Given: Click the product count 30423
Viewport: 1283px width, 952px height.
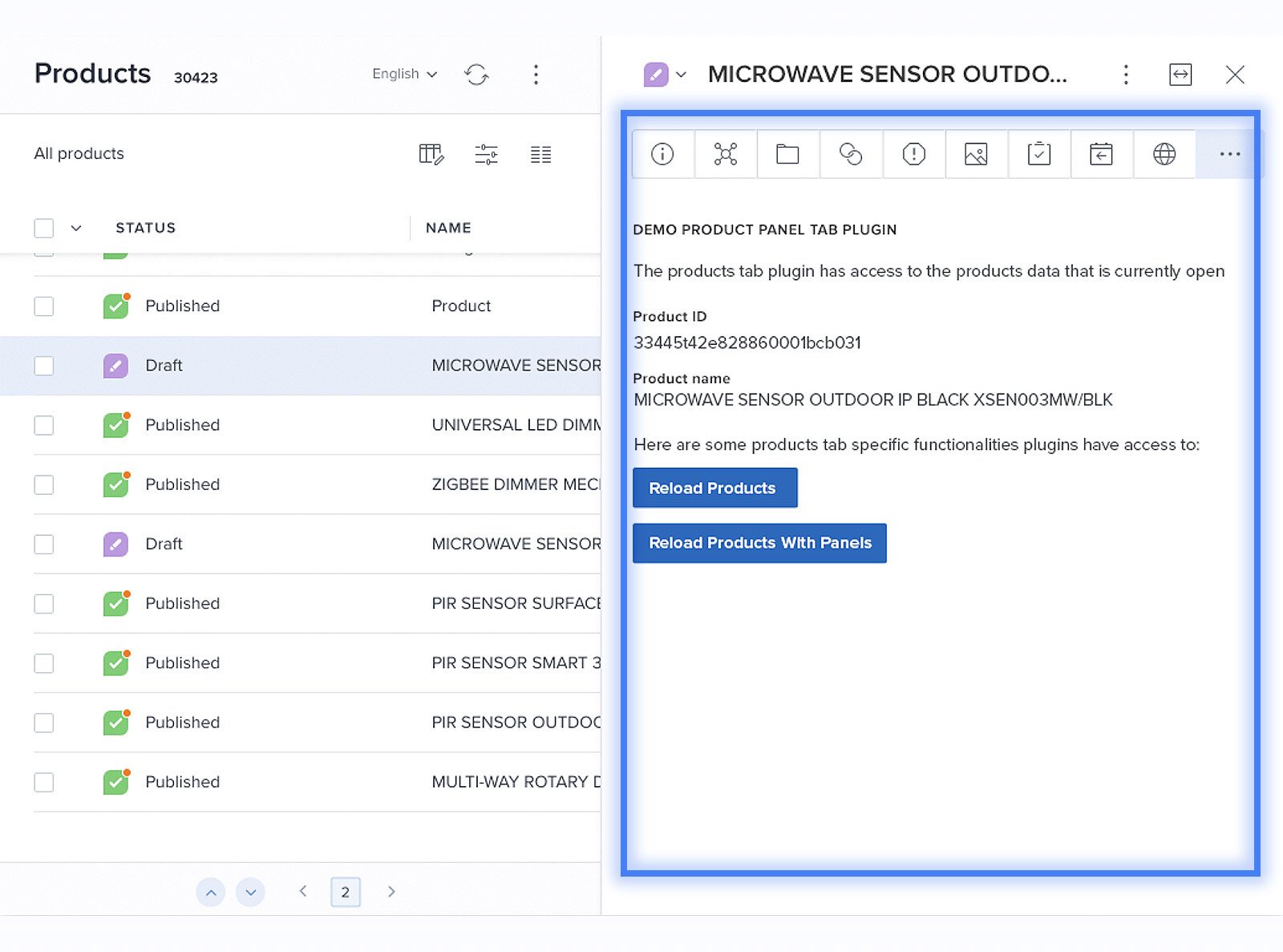Looking at the screenshot, I should 196,77.
